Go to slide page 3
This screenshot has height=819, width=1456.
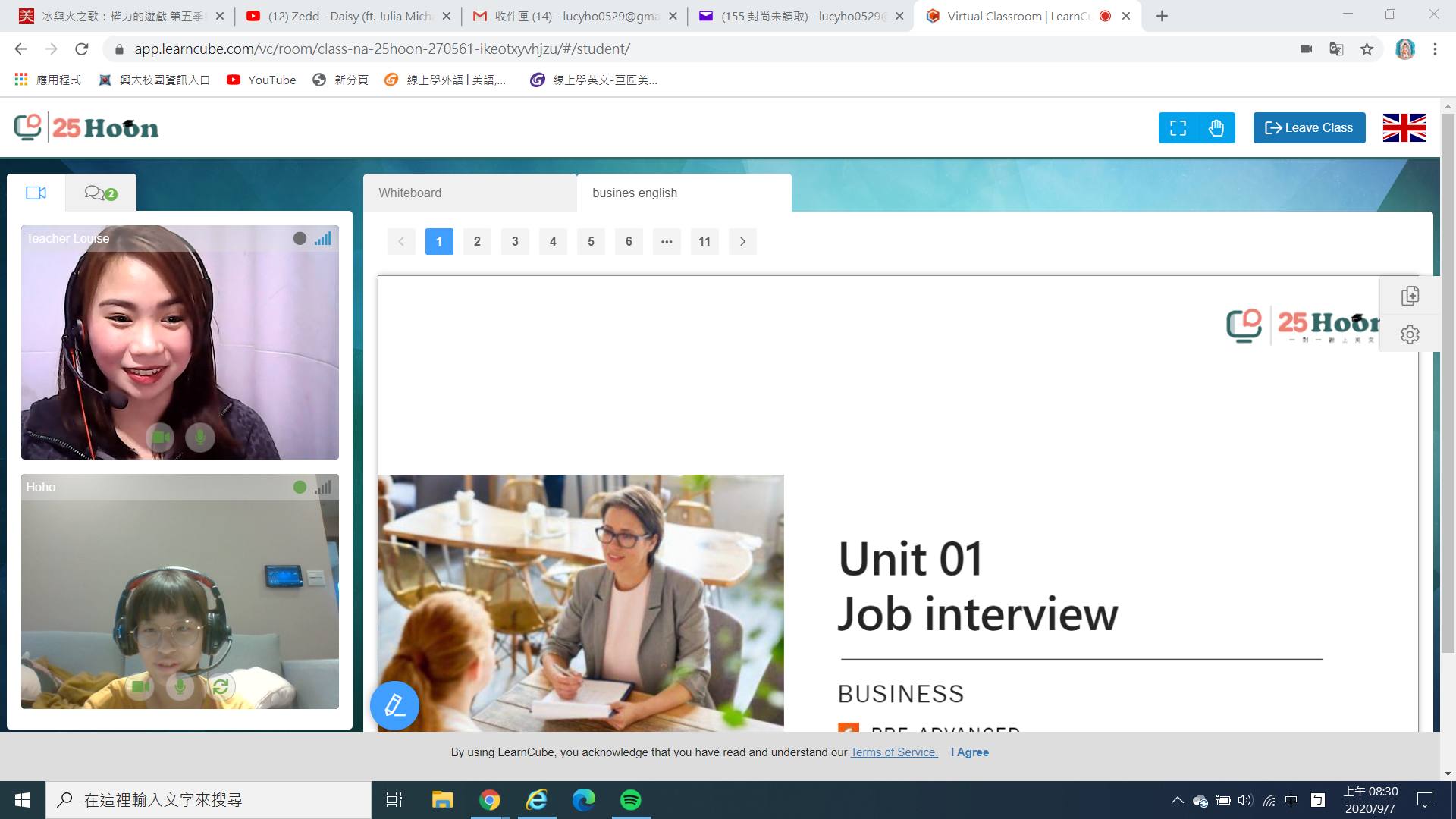(x=515, y=241)
